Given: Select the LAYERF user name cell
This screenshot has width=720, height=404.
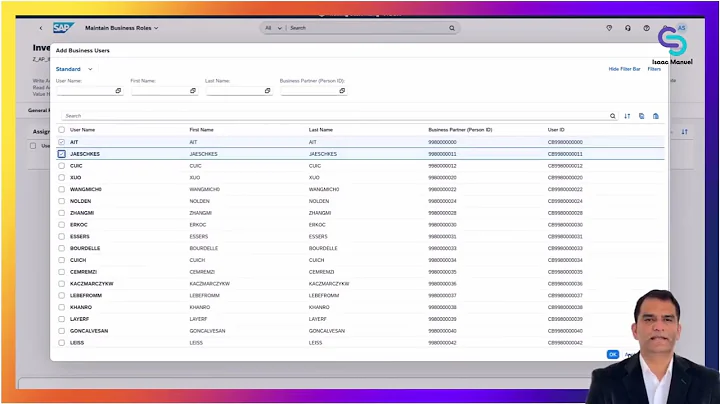Looking at the screenshot, I should click(79, 319).
